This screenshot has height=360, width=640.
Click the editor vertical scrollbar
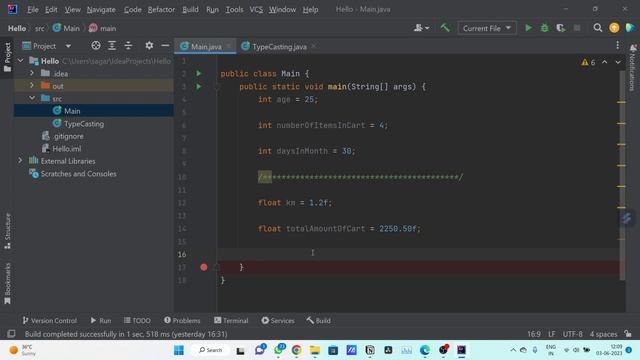pos(622,176)
